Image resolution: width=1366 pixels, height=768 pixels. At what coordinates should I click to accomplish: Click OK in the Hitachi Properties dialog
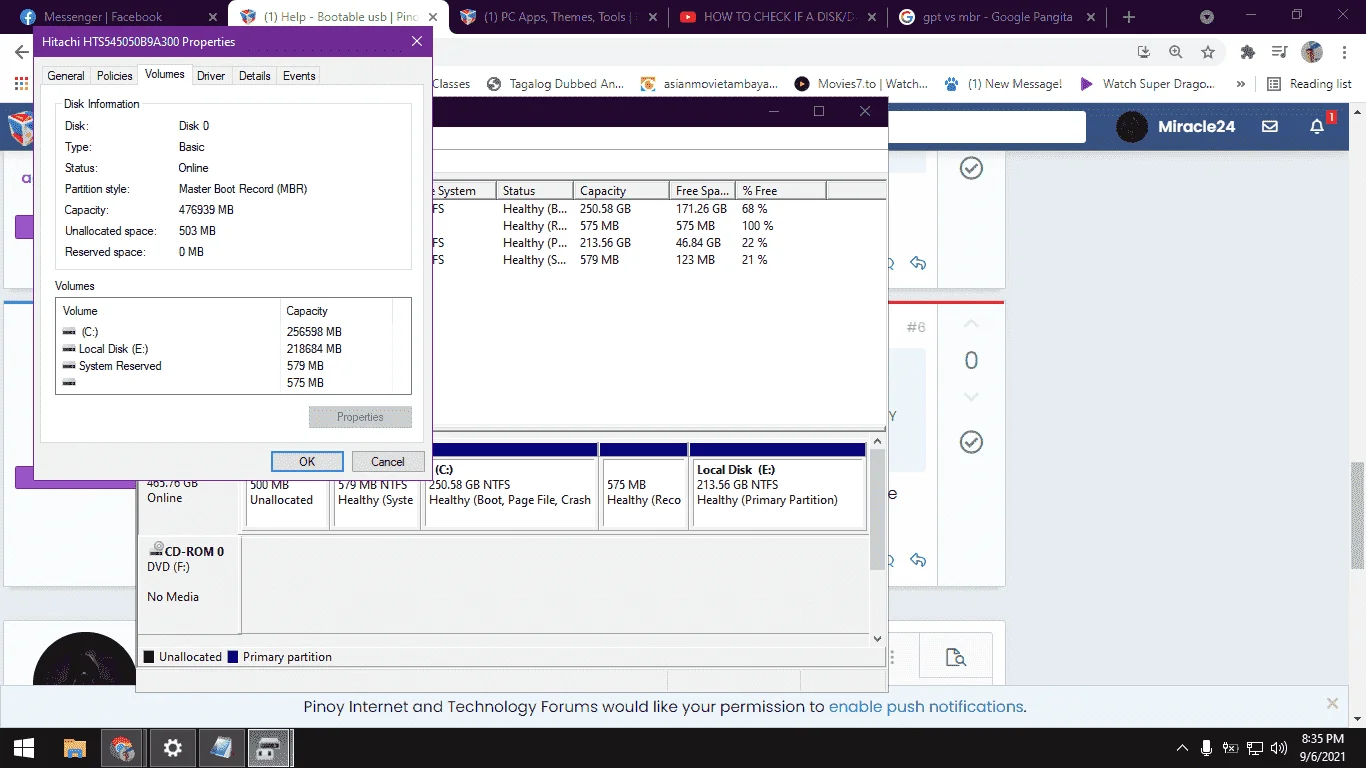pos(307,461)
